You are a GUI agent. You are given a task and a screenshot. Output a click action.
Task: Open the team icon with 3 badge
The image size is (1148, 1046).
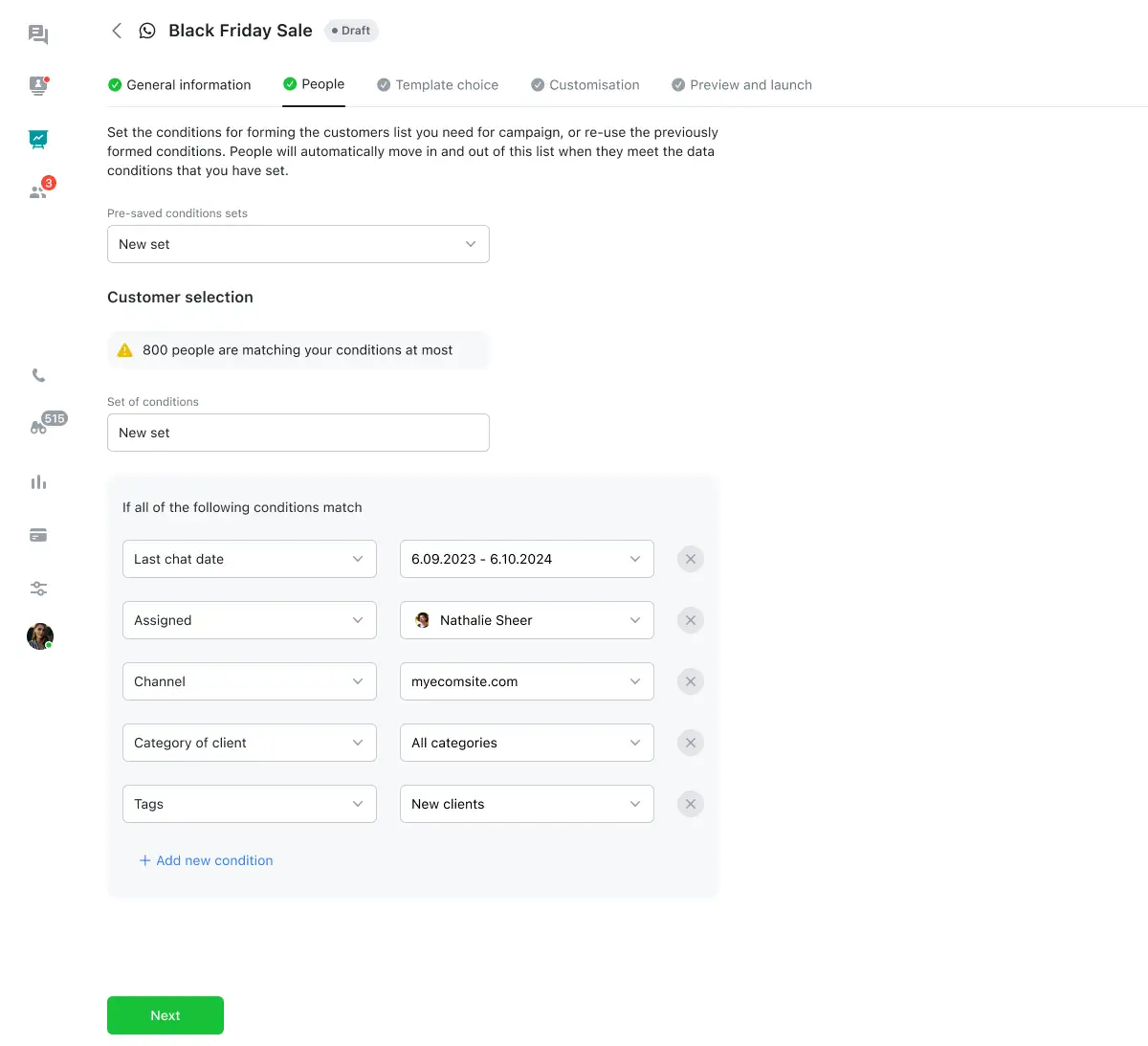pyautogui.click(x=38, y=190)
